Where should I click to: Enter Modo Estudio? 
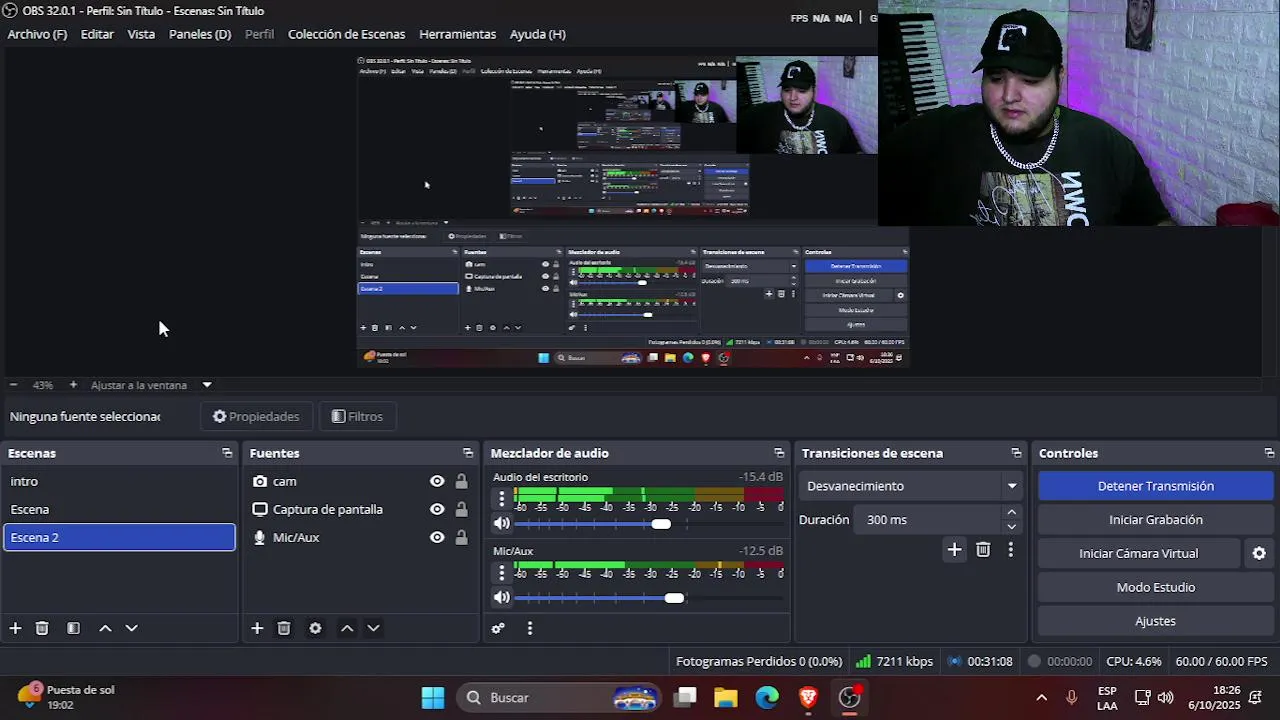click(x=1155, y=587)
